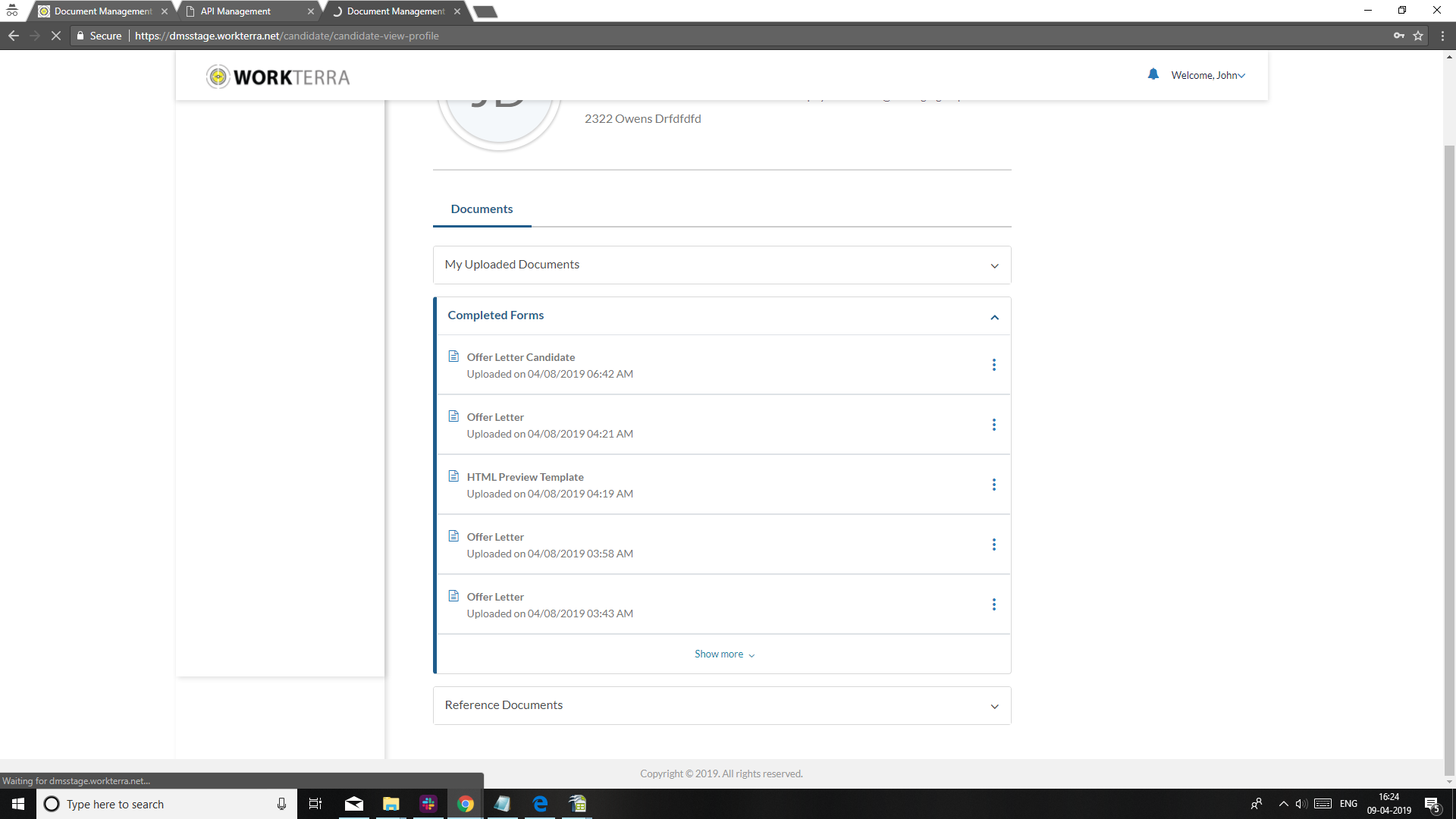The width and height of the screenshot is (1456, 819).
Task: Click the browser address bar URL
Action: (287, 36)
